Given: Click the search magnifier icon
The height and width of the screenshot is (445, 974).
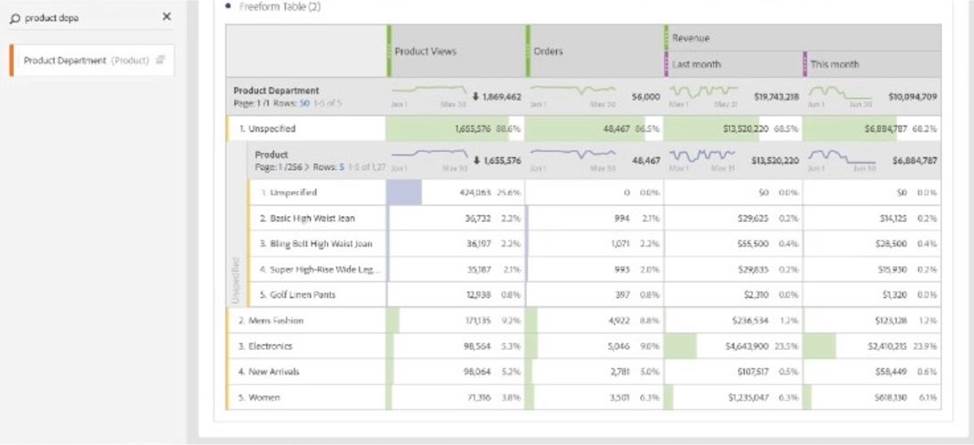Looking at the screenshot, I should (x=15, y=18).
